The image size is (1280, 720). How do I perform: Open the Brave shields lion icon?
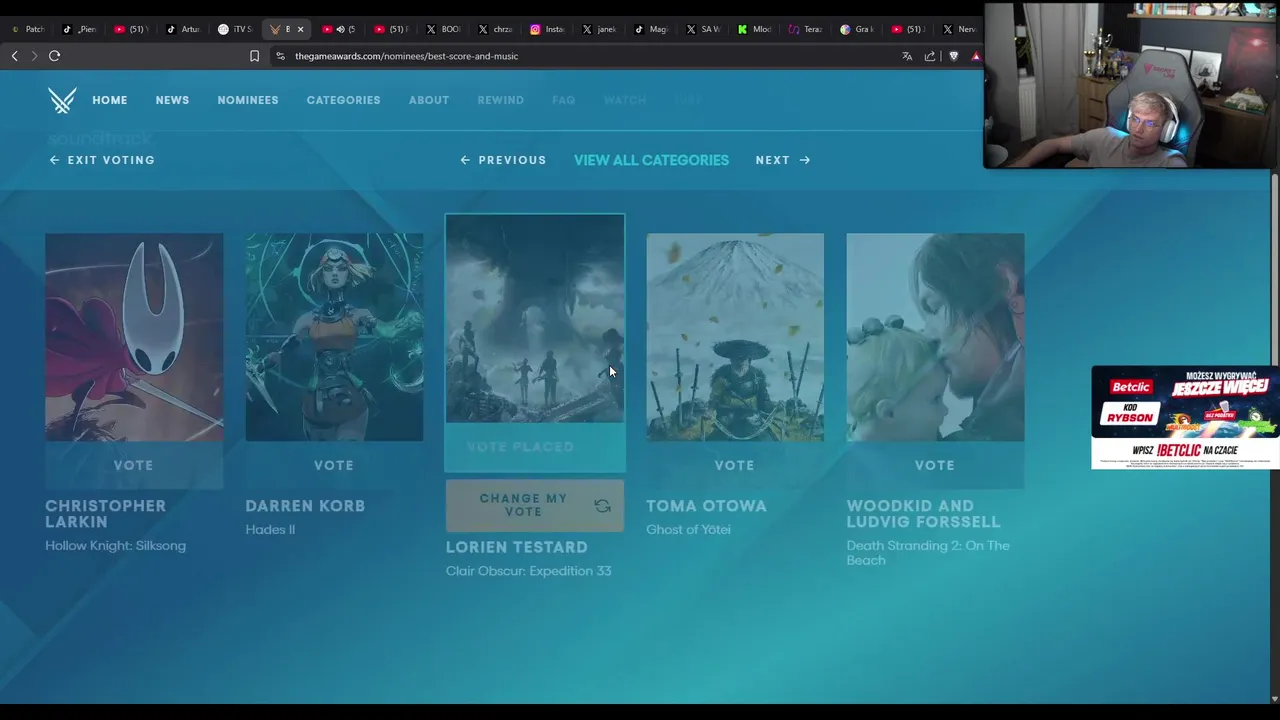[953, 56]
